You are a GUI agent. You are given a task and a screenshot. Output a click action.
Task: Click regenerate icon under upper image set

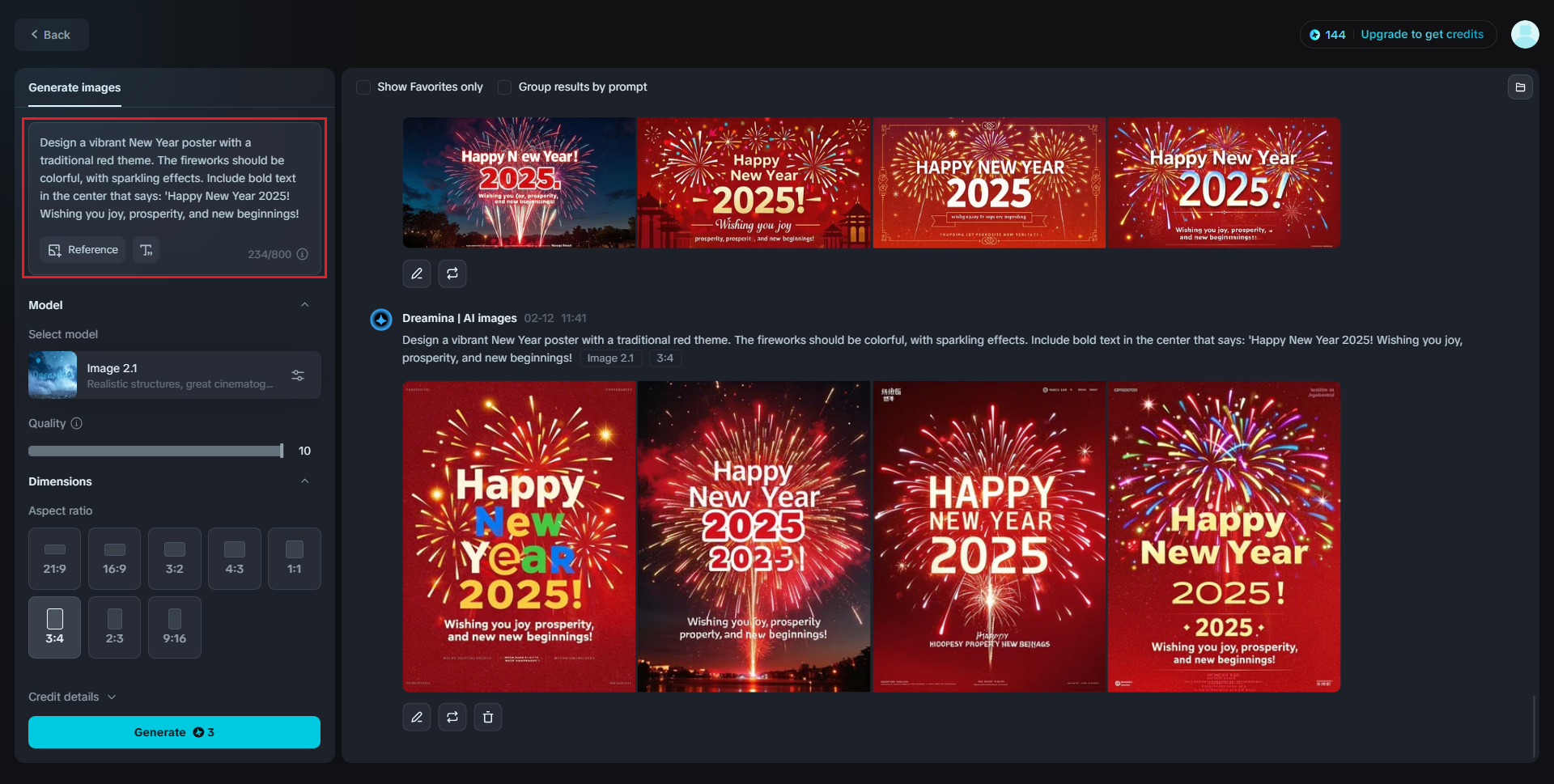(452, 273)
